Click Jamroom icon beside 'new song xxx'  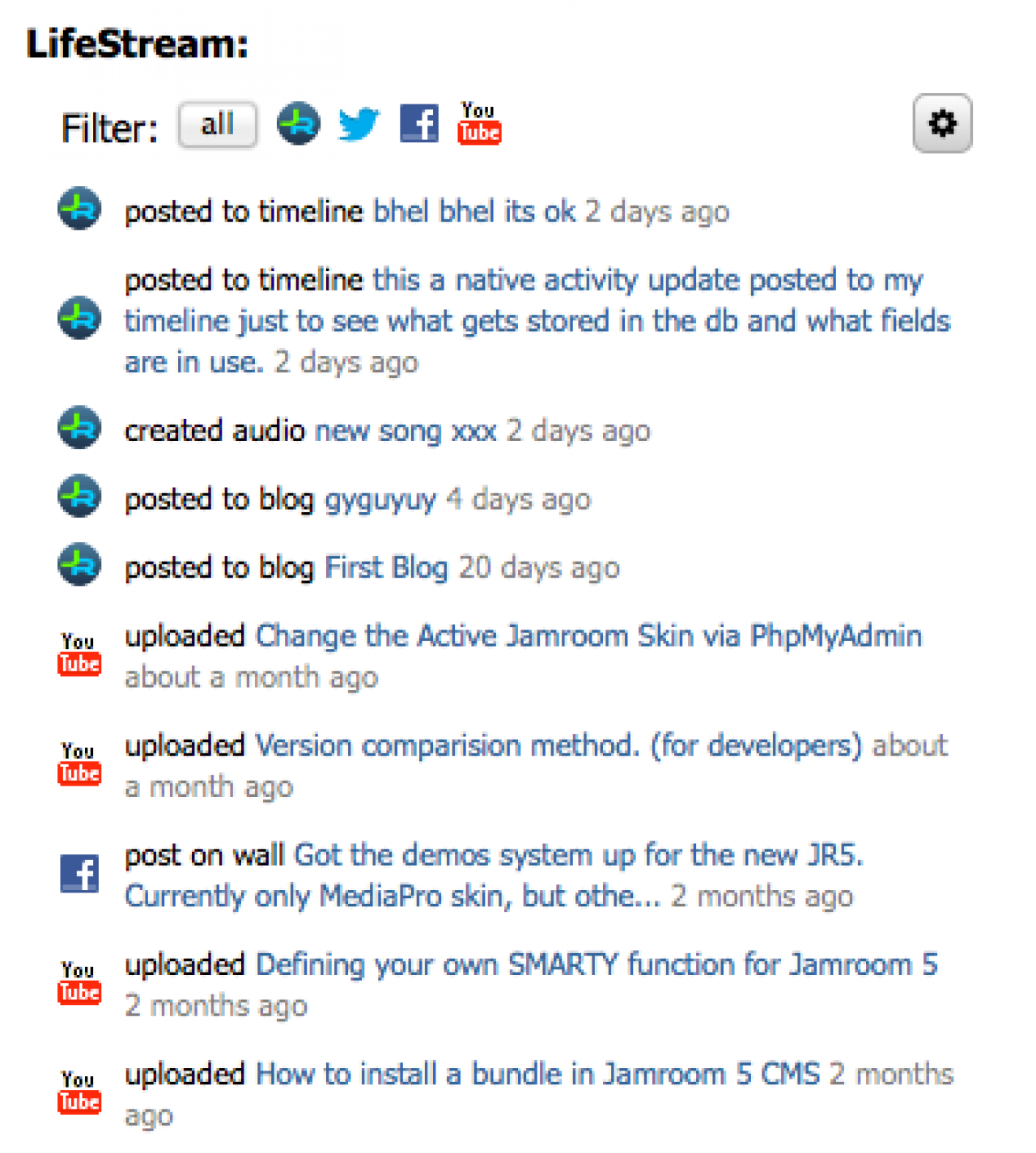79,428
